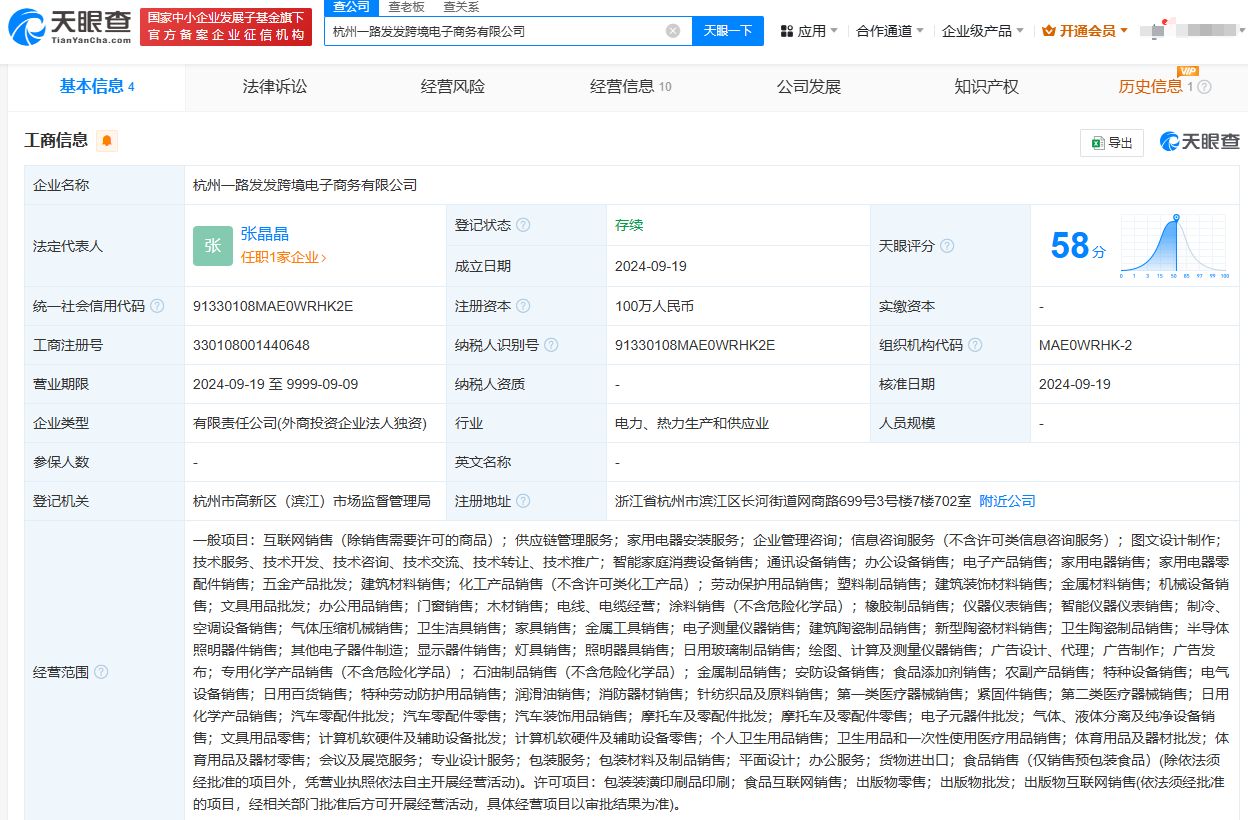This screenshot has height=820, width=1248.
Task: Click the 附近公司 link
Action: pos(1007,501)
